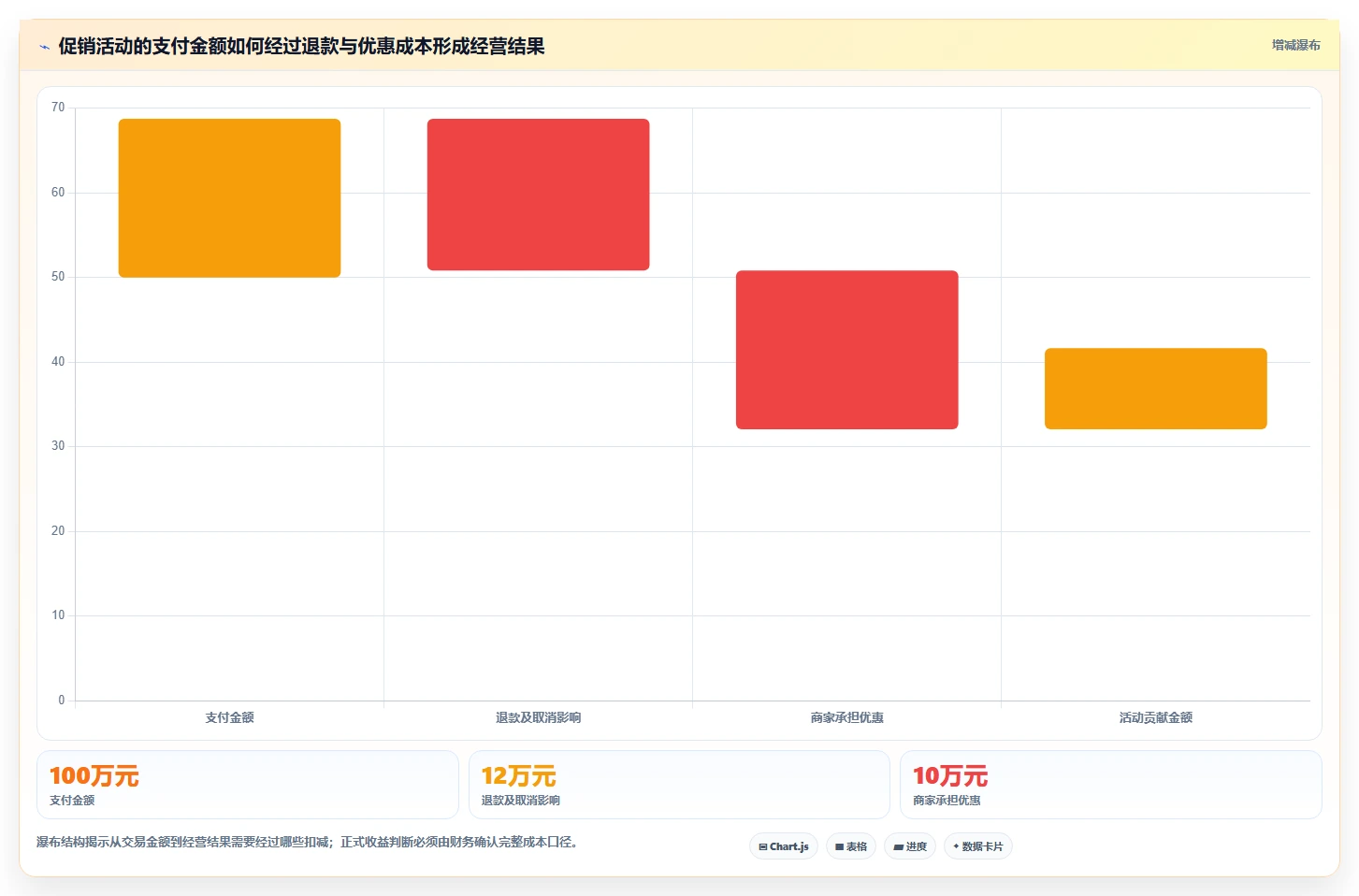Click the chart title 促销活动的支付金额 heading
1359x896 pixels.
[301, 46]
